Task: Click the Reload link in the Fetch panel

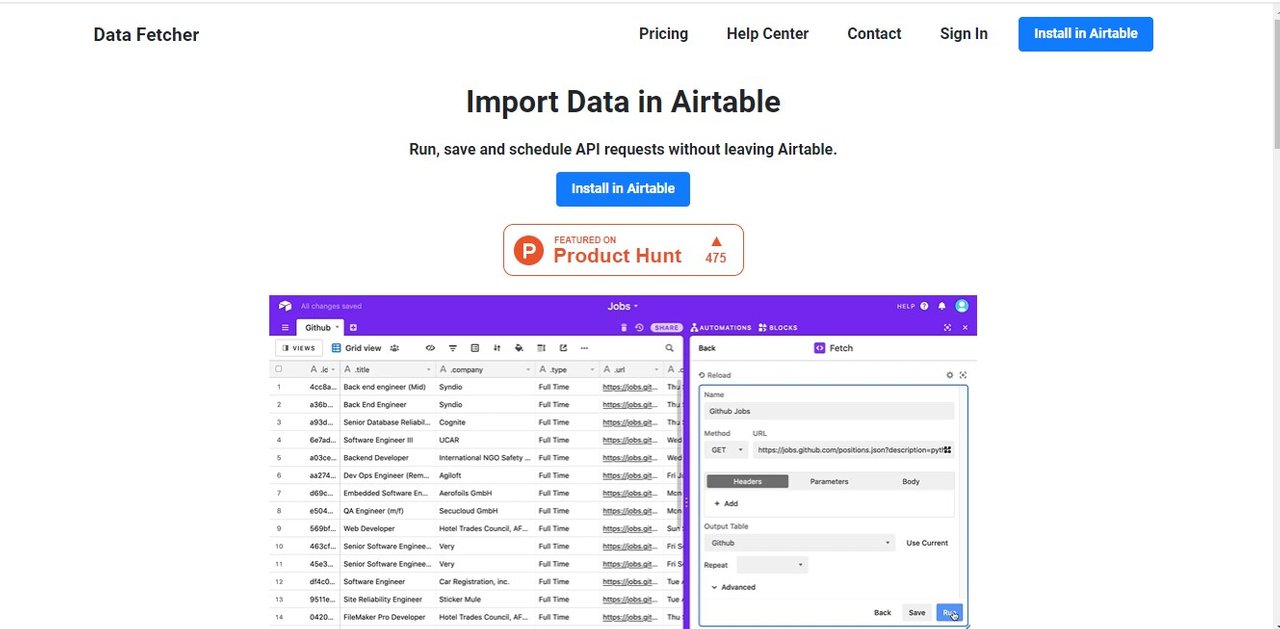Action: point(715,375)
